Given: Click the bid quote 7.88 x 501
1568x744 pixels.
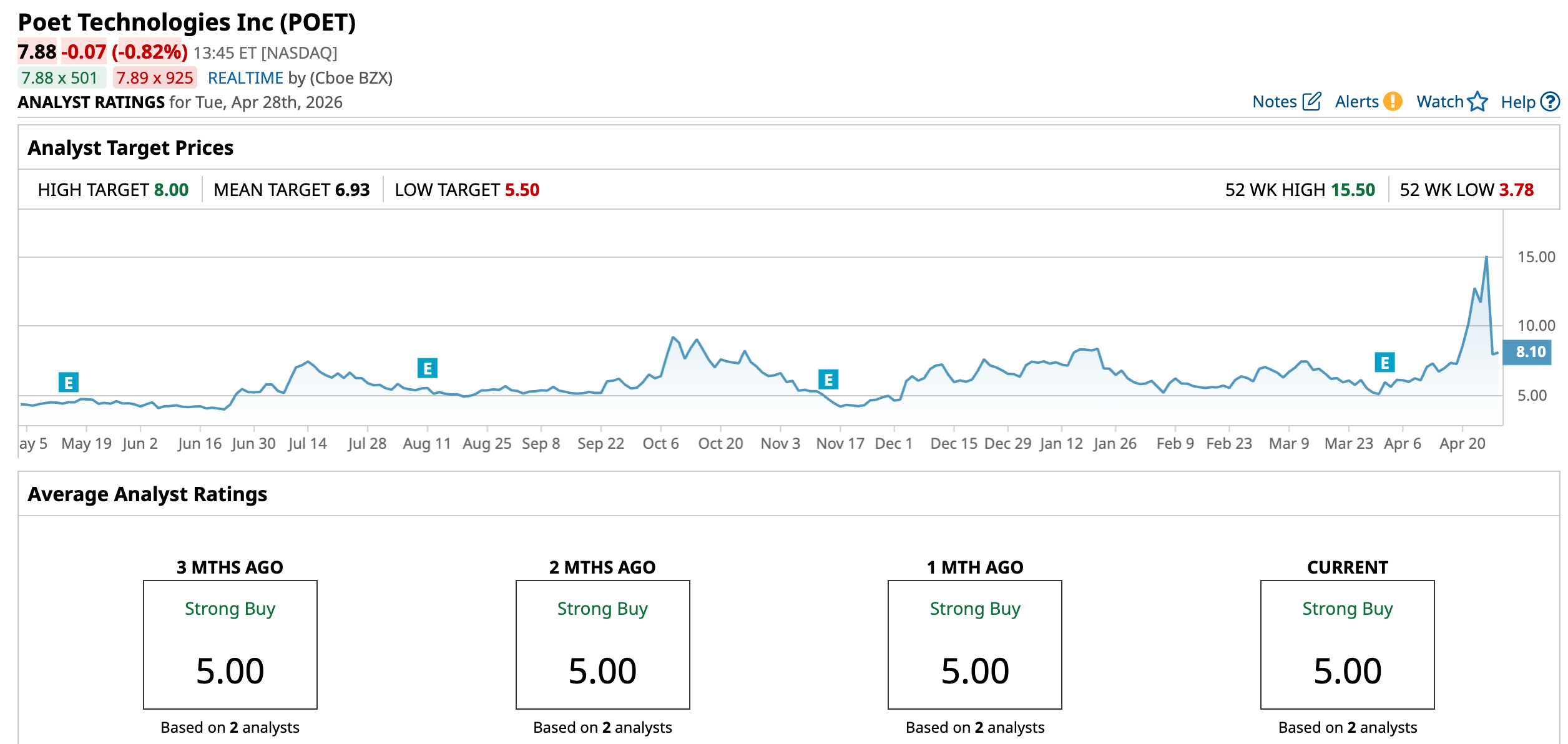Looking at the screenshot, I should pyautogui.click(x=60, y=78).
